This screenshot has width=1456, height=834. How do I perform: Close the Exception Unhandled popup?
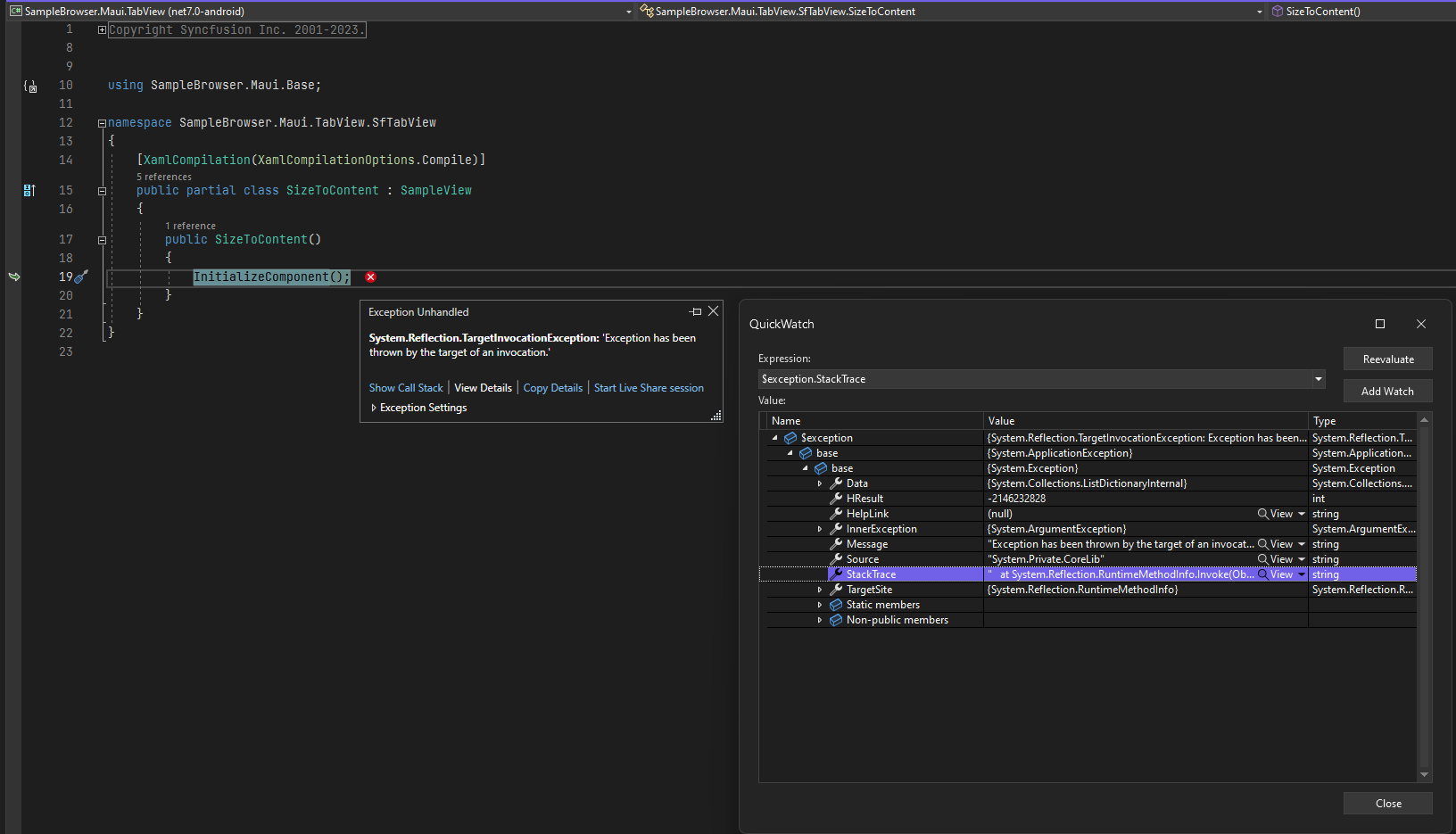click(x=713, y=311)
